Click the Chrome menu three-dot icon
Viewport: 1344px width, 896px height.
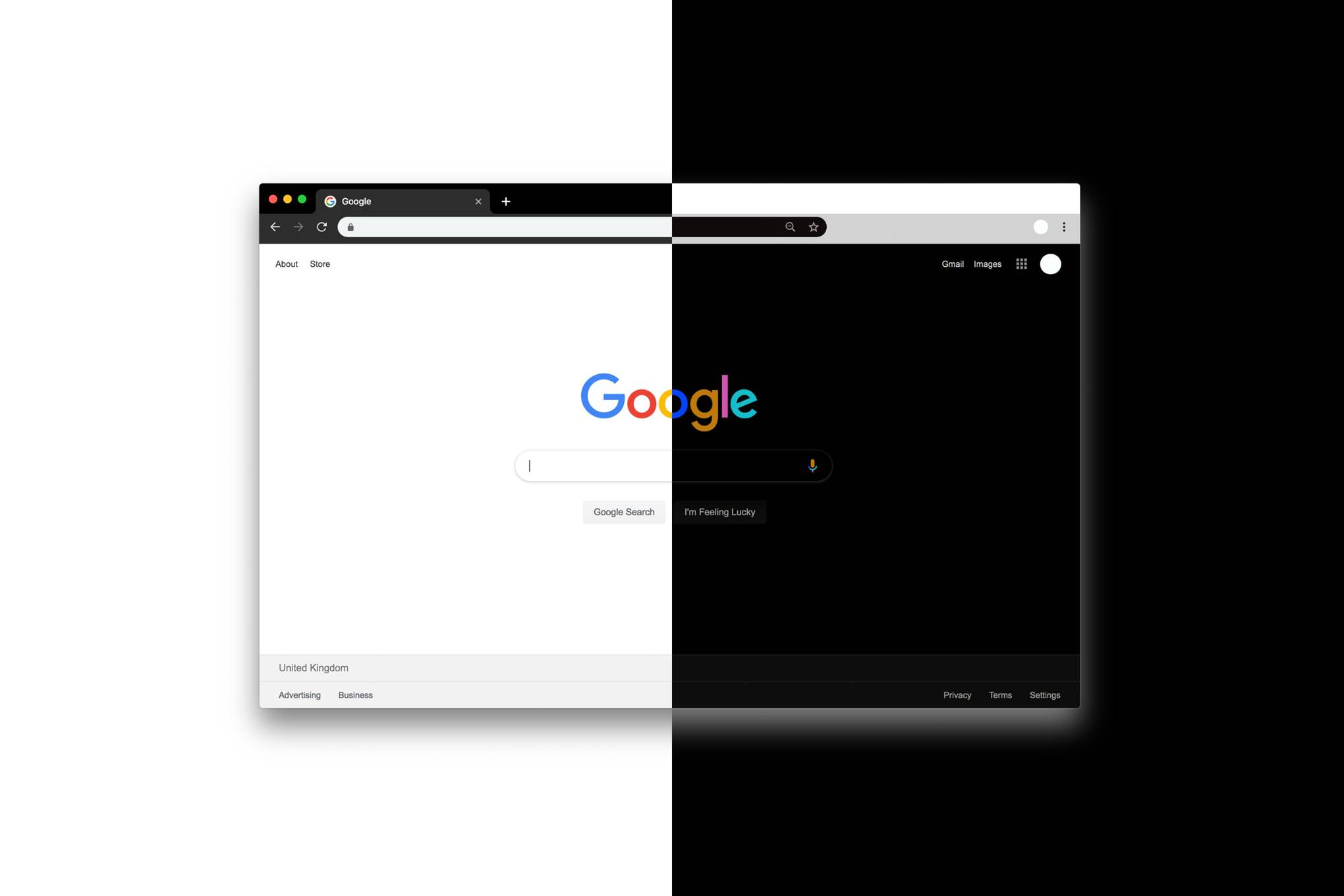1064,227
